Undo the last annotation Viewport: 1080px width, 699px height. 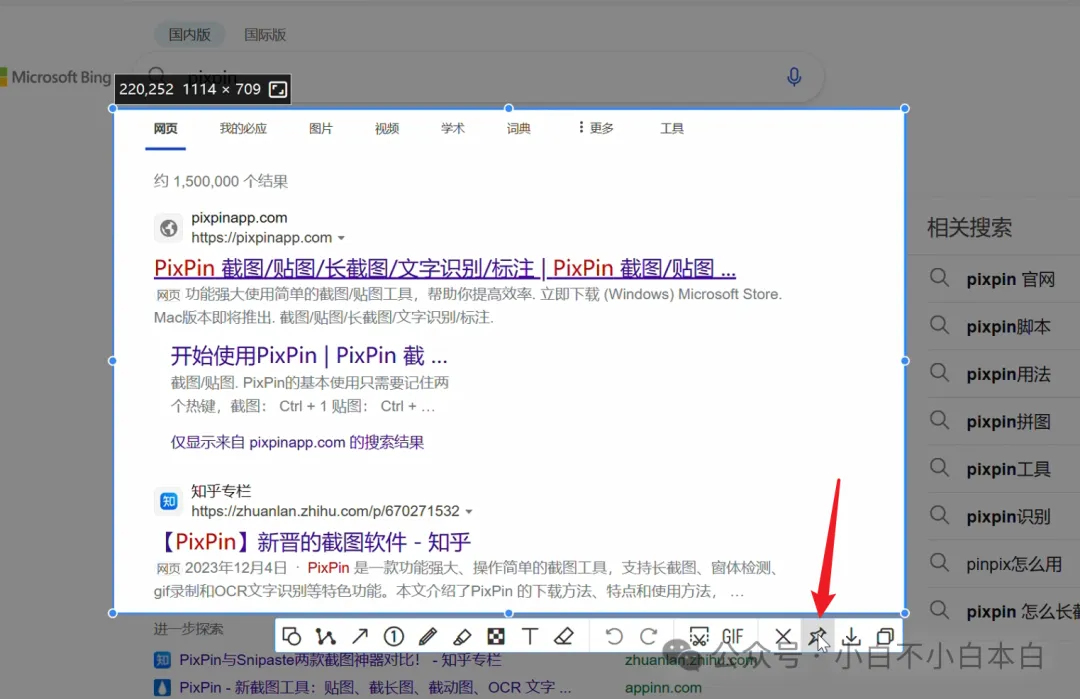(x=614, y=636)
